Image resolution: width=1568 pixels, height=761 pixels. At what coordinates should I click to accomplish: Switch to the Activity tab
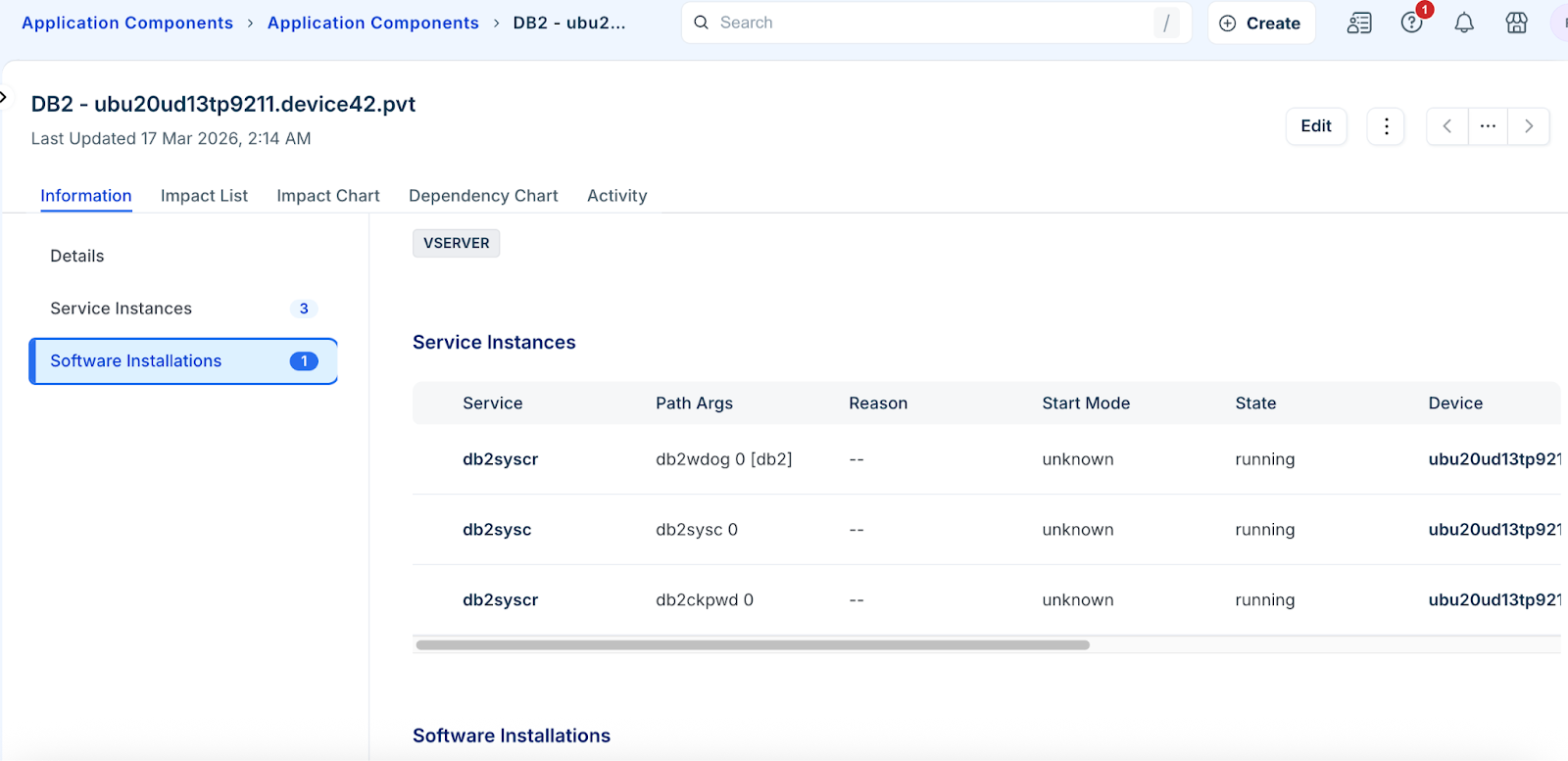point(617,196)
